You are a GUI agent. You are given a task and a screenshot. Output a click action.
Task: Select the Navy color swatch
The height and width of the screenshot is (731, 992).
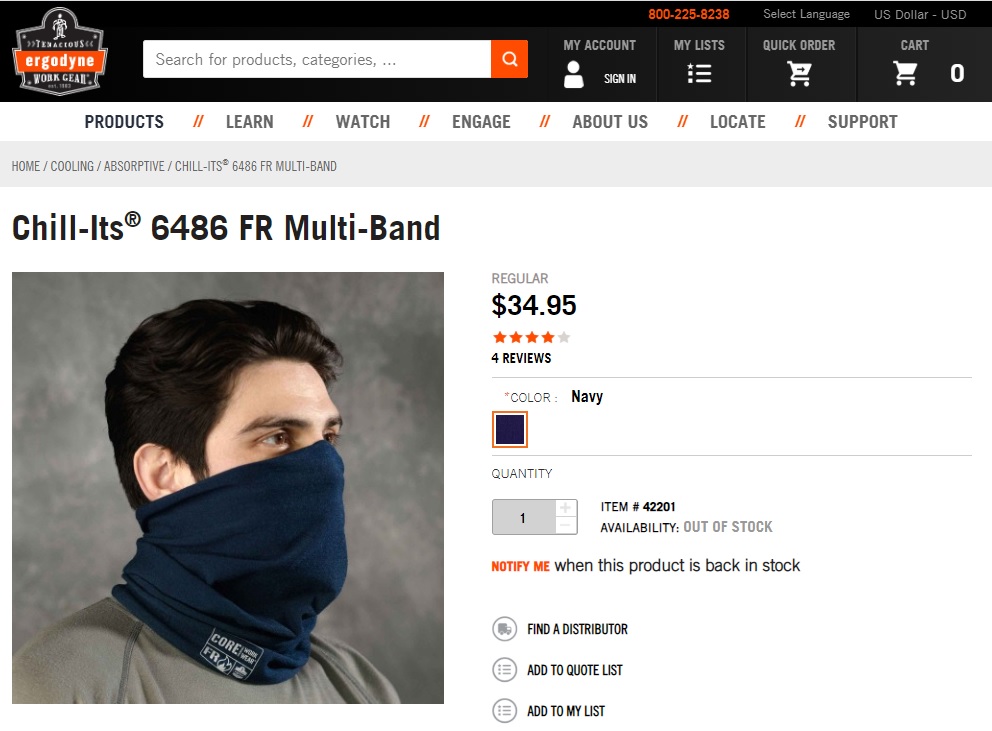pos(510,430)
